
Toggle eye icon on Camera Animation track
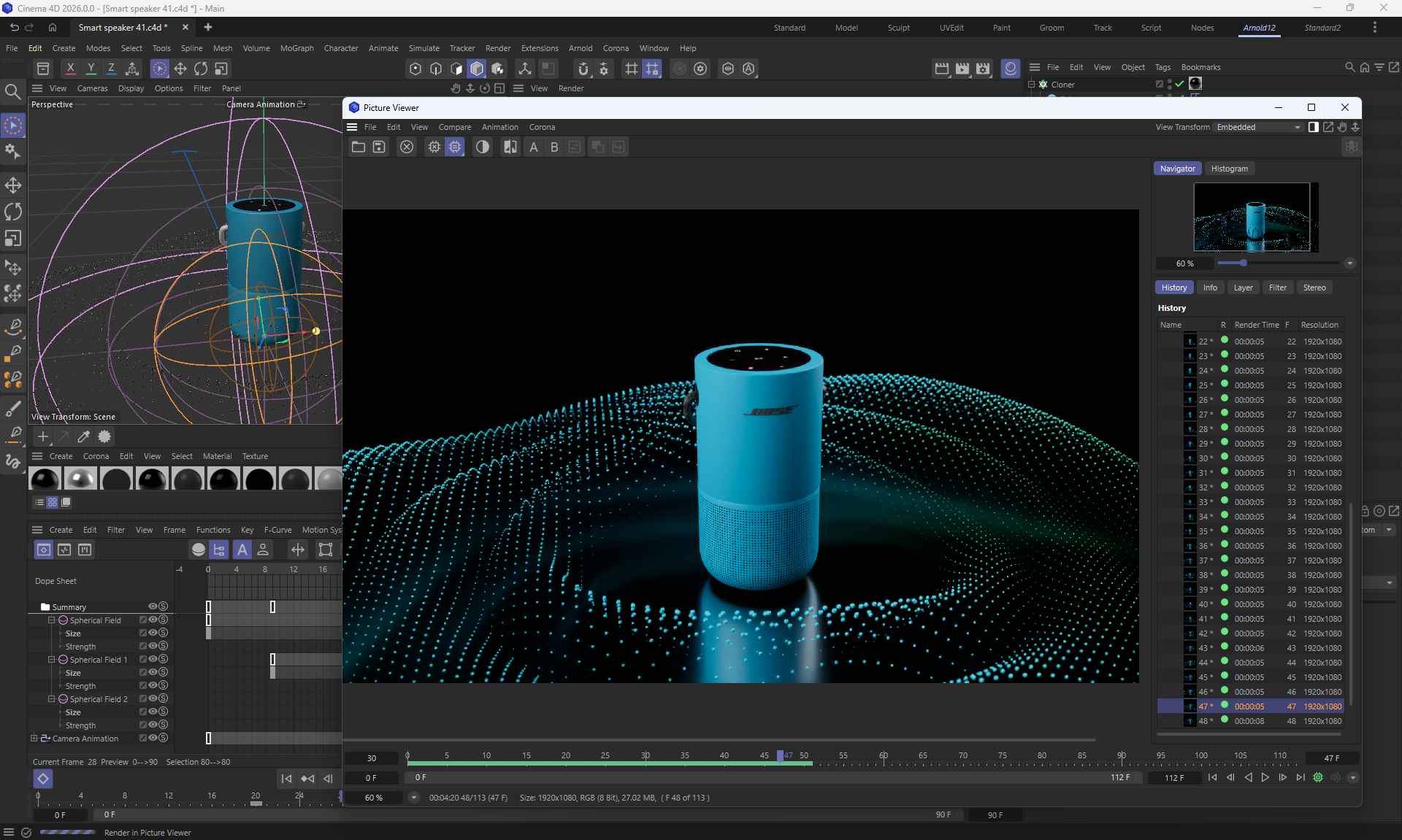pos(153,738)
